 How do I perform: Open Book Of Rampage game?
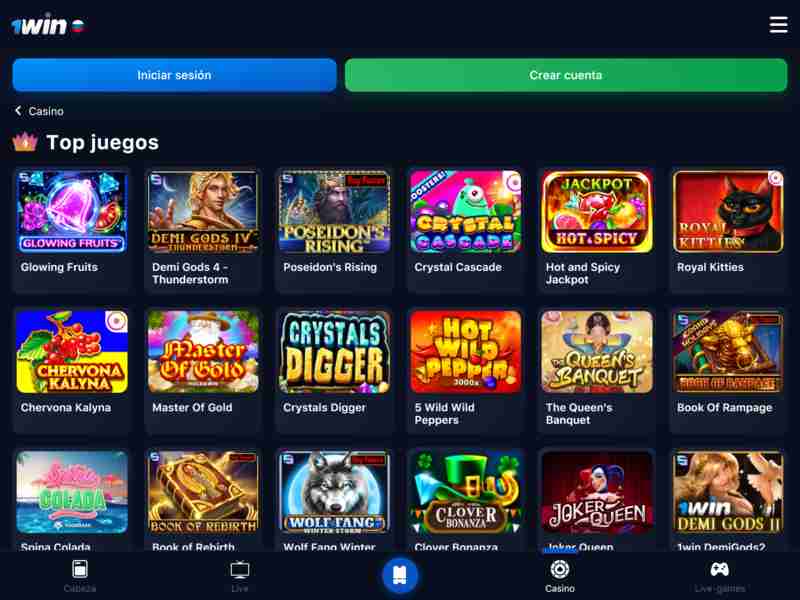pos(728,352)
